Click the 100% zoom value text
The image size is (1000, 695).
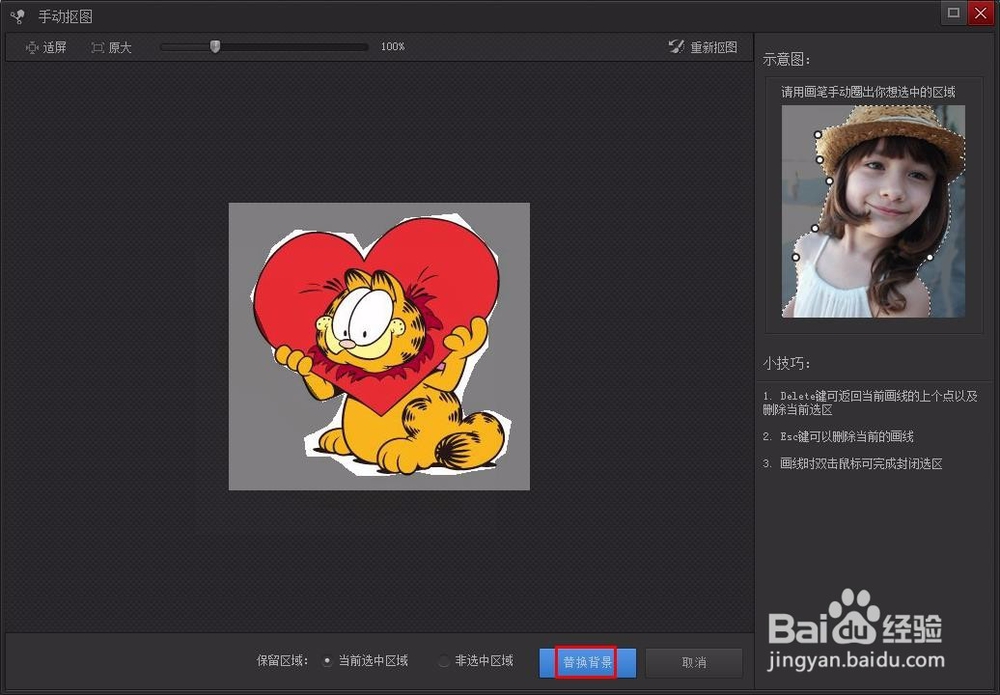pos(393,47)
